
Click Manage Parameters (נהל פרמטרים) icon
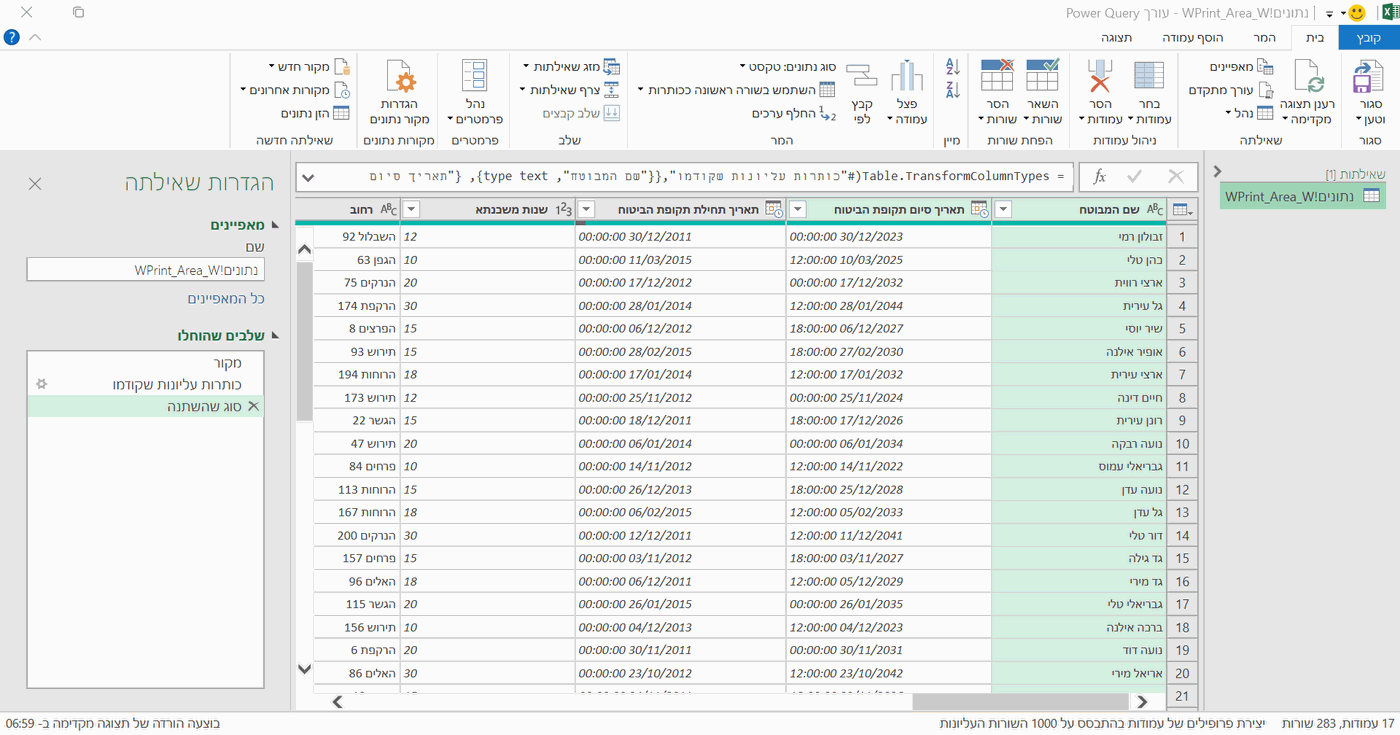[474, 77]
